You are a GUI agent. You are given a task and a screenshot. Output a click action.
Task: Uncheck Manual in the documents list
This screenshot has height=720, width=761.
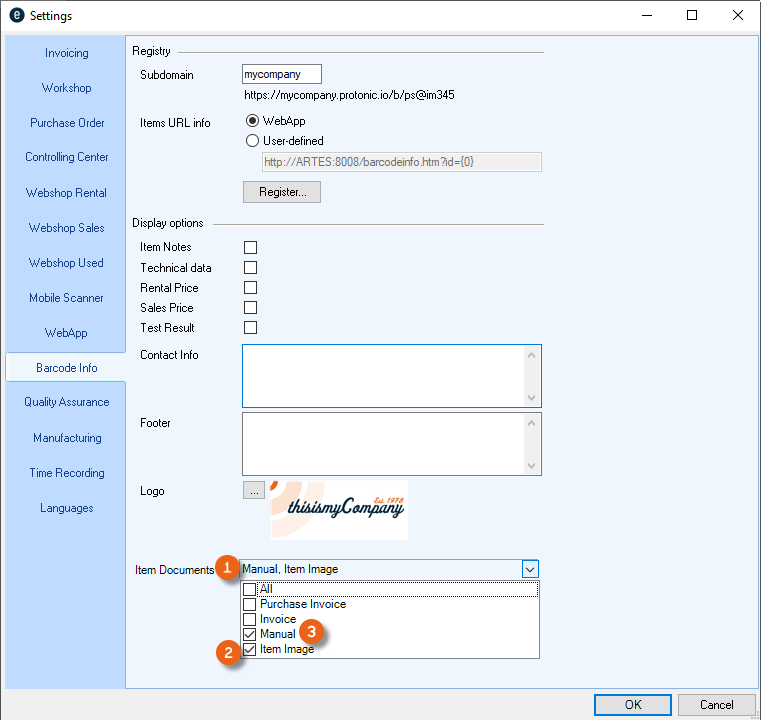click(250, 634)
